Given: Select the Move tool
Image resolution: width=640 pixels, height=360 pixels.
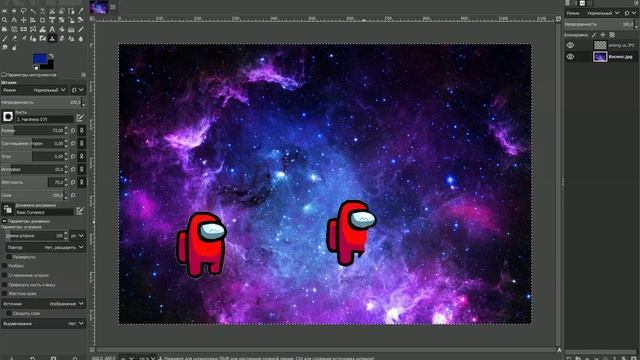Looking at the screenshot, I should pos(23,20).
